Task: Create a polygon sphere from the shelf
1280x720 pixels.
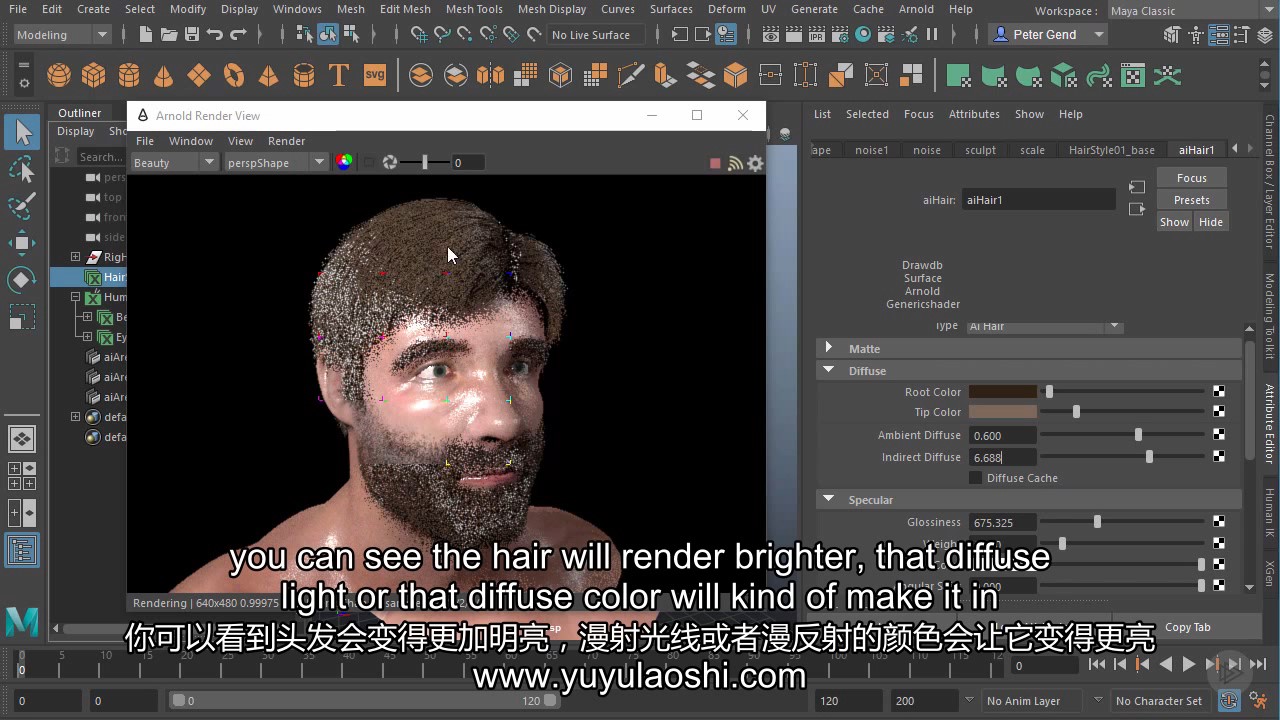Action: pyautogui.click(x=59, y=76)
